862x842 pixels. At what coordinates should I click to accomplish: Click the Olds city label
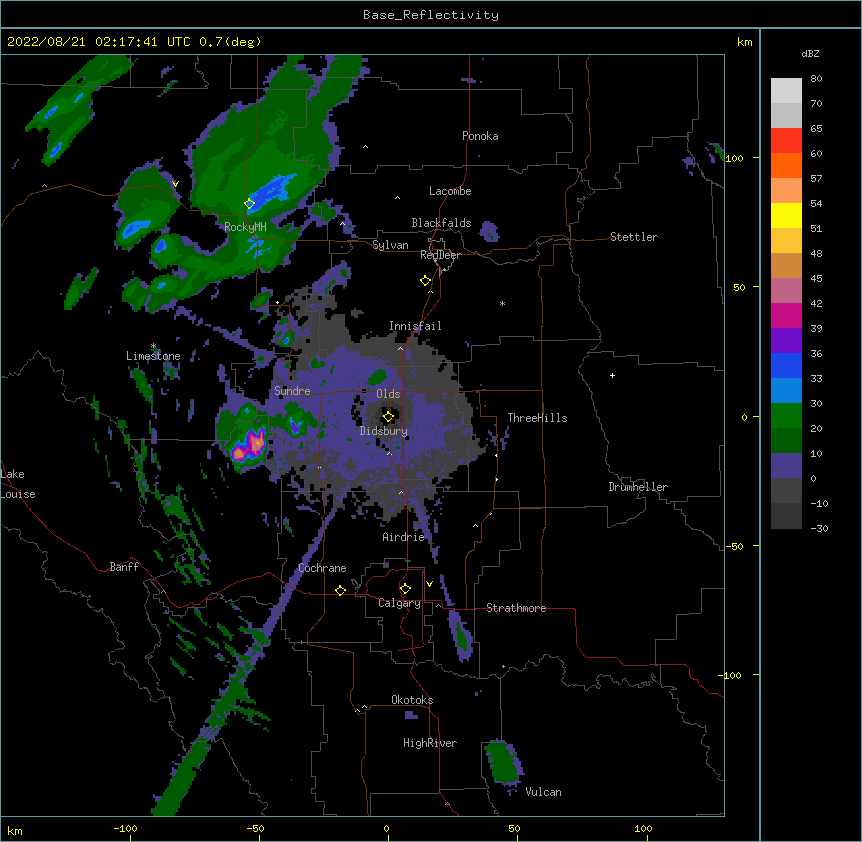point(388,394)
